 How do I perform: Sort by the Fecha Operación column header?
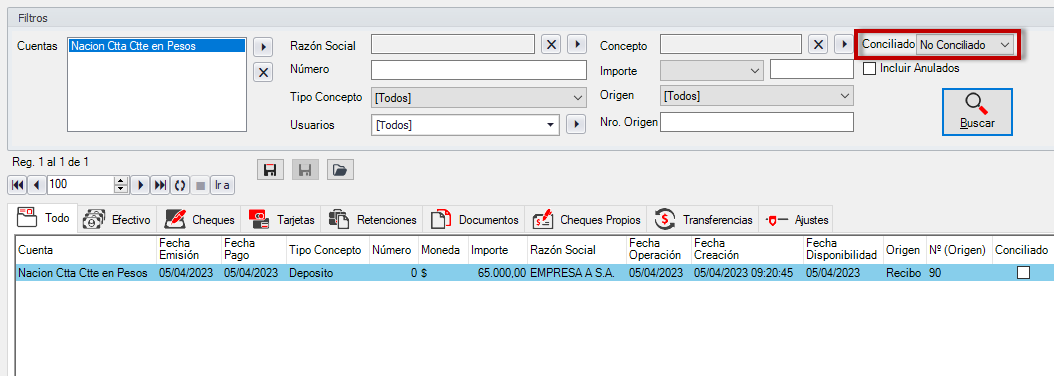(659, 250)
